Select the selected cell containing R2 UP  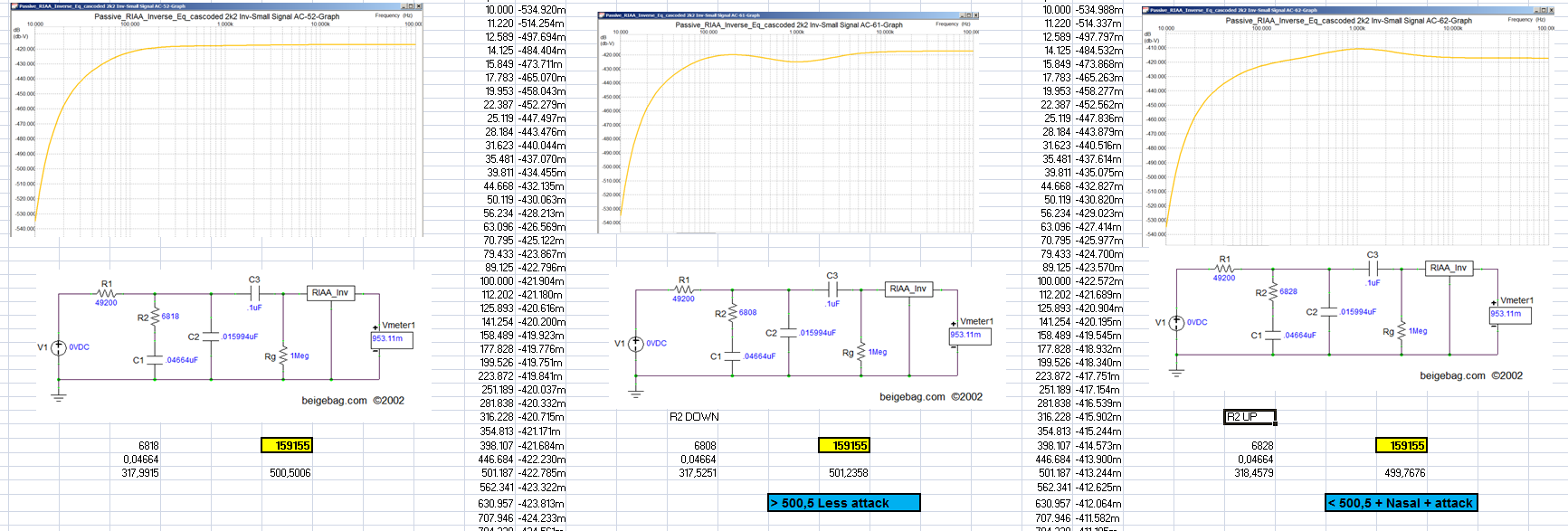[x=1250, y=417]
